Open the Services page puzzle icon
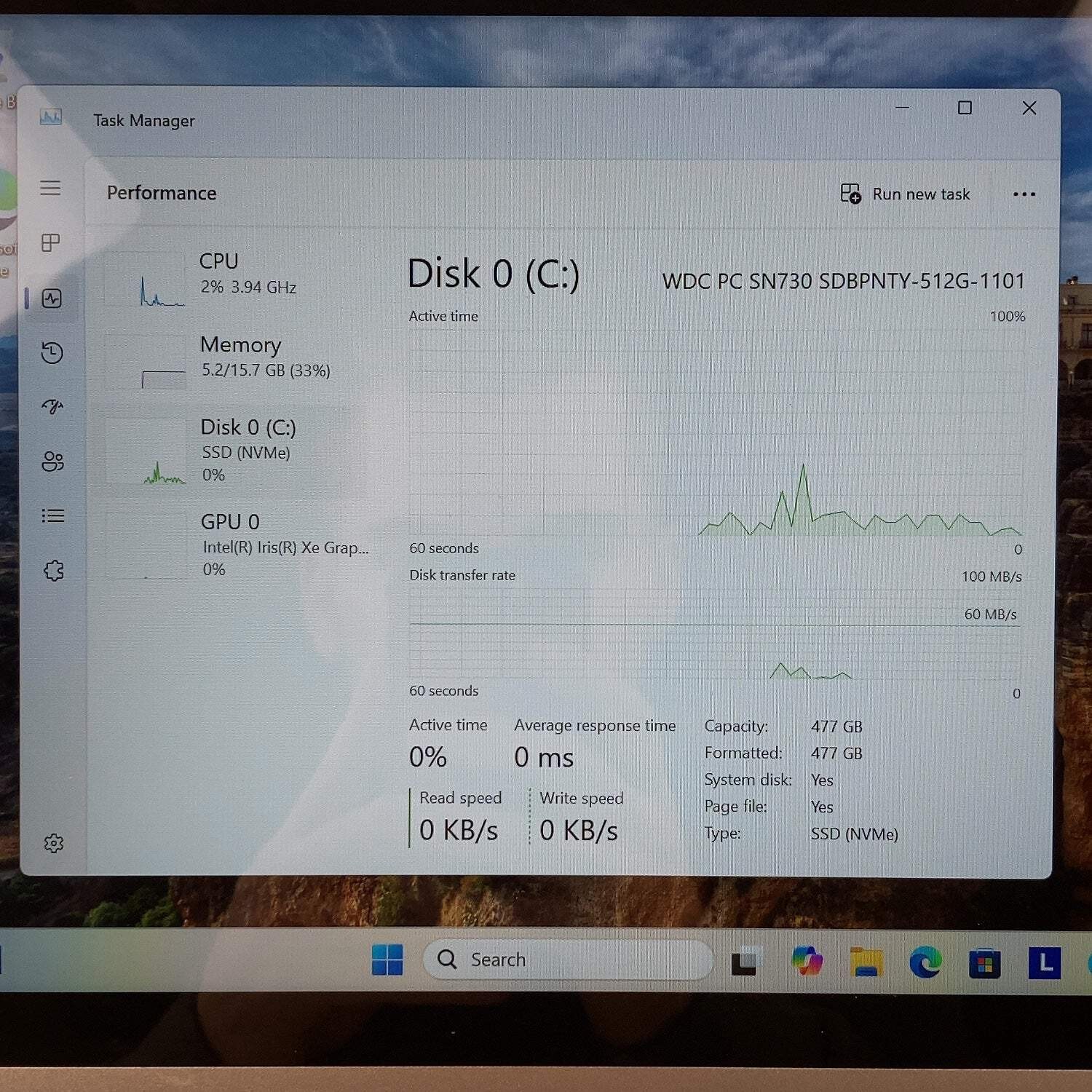1092x1092 pixels. [x=54, y=570]
